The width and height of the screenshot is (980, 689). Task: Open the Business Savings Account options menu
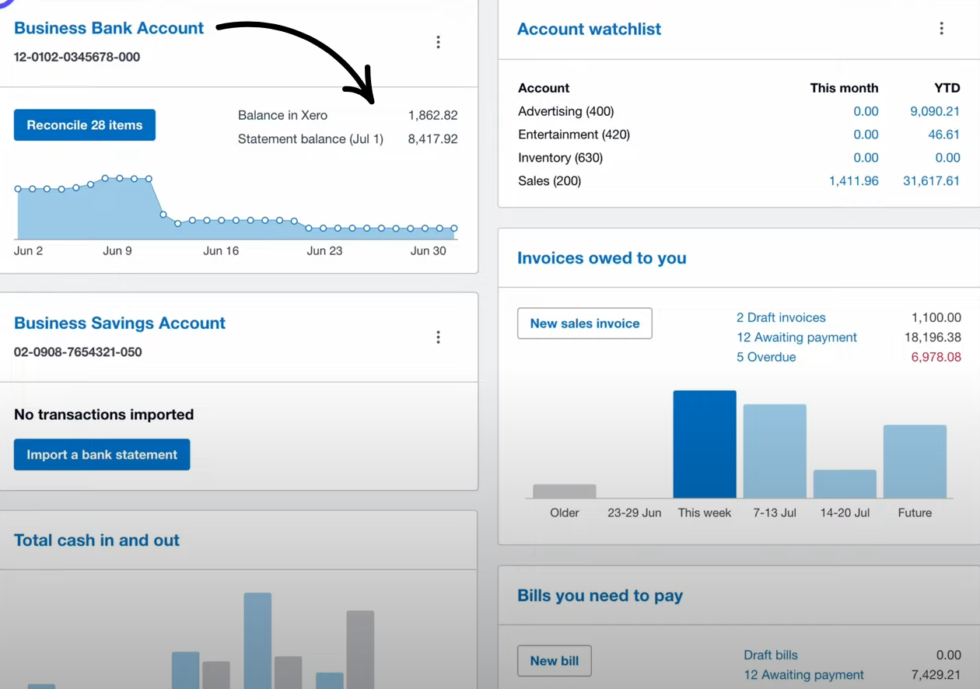[438, 337]
